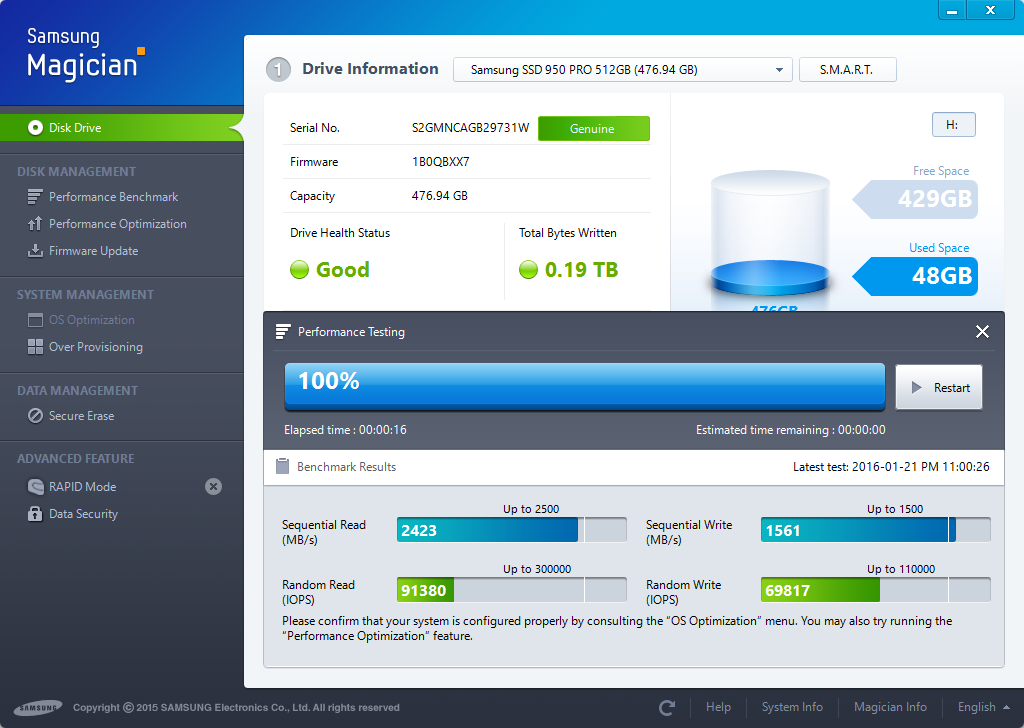This screenshot has width=1024, height=728.
Task: Click the Secure Erase icon
Action: pyautogui.click(x=35, y=416)
